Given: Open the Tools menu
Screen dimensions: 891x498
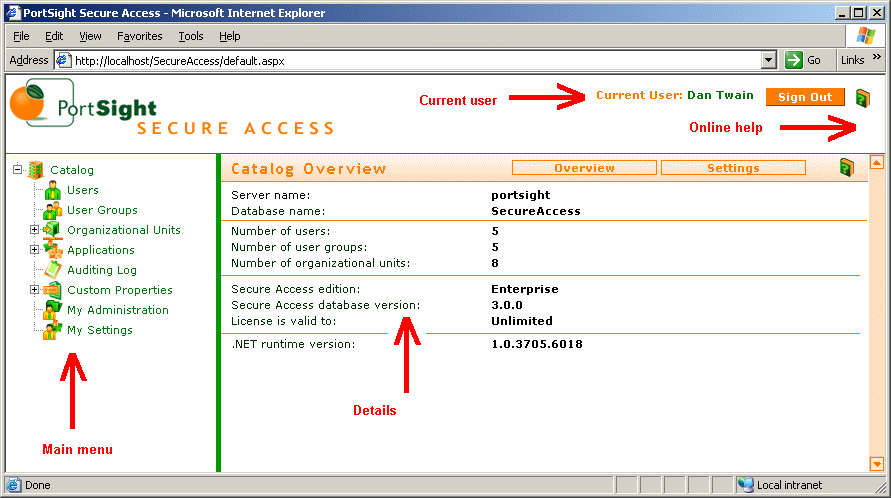Looking at the screenshot, I should [191, 36].
